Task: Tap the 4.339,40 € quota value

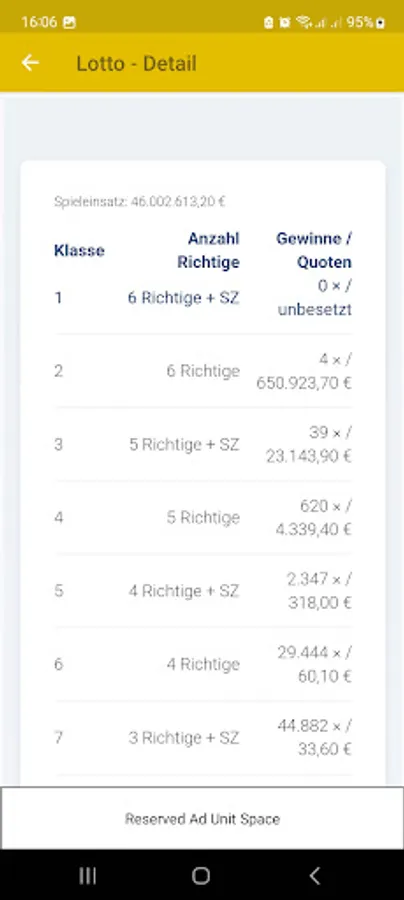Action: coord(313,529)
